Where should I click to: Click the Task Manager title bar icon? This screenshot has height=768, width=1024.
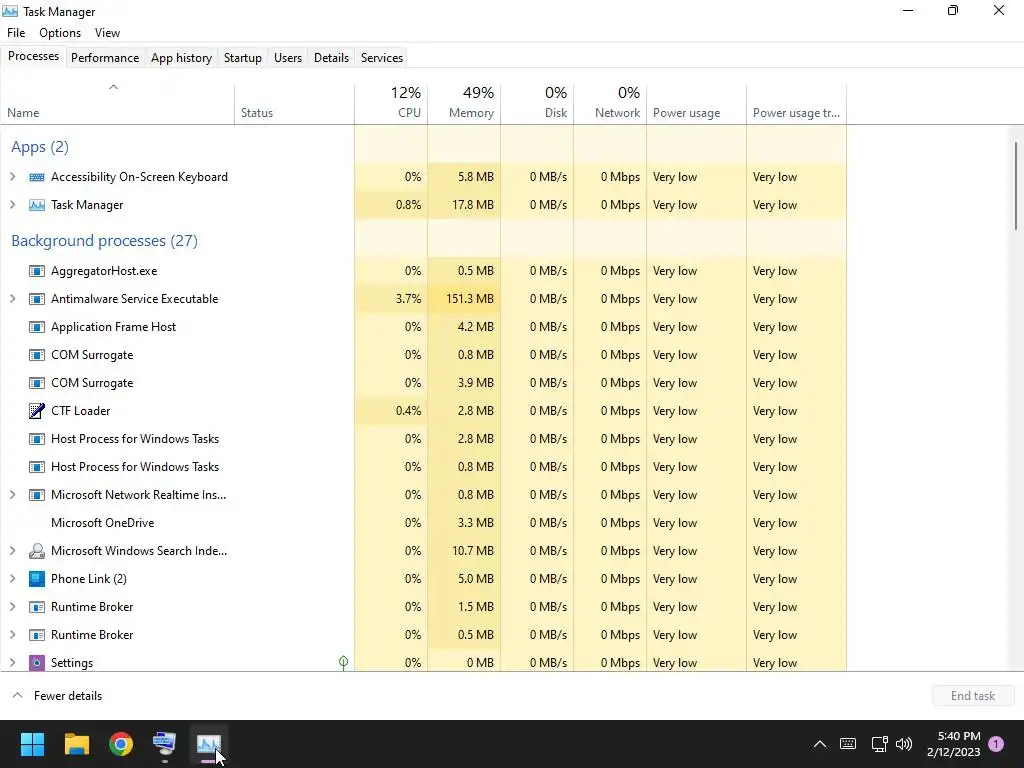(x=10, y=11)
